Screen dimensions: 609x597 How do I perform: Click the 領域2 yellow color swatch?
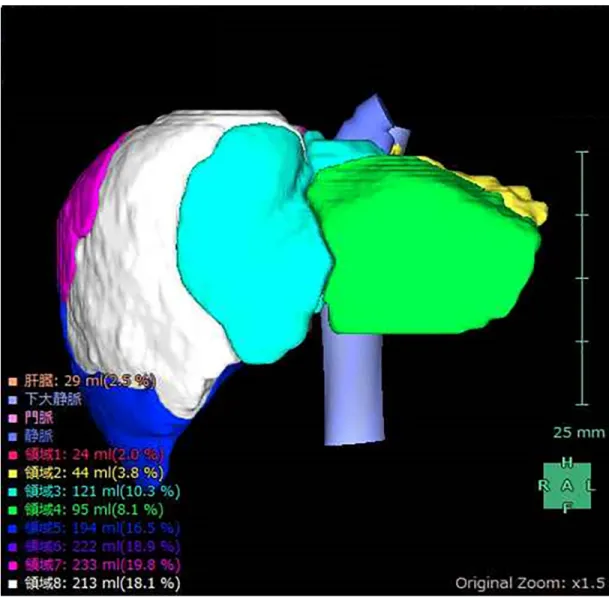coord(13,473)
